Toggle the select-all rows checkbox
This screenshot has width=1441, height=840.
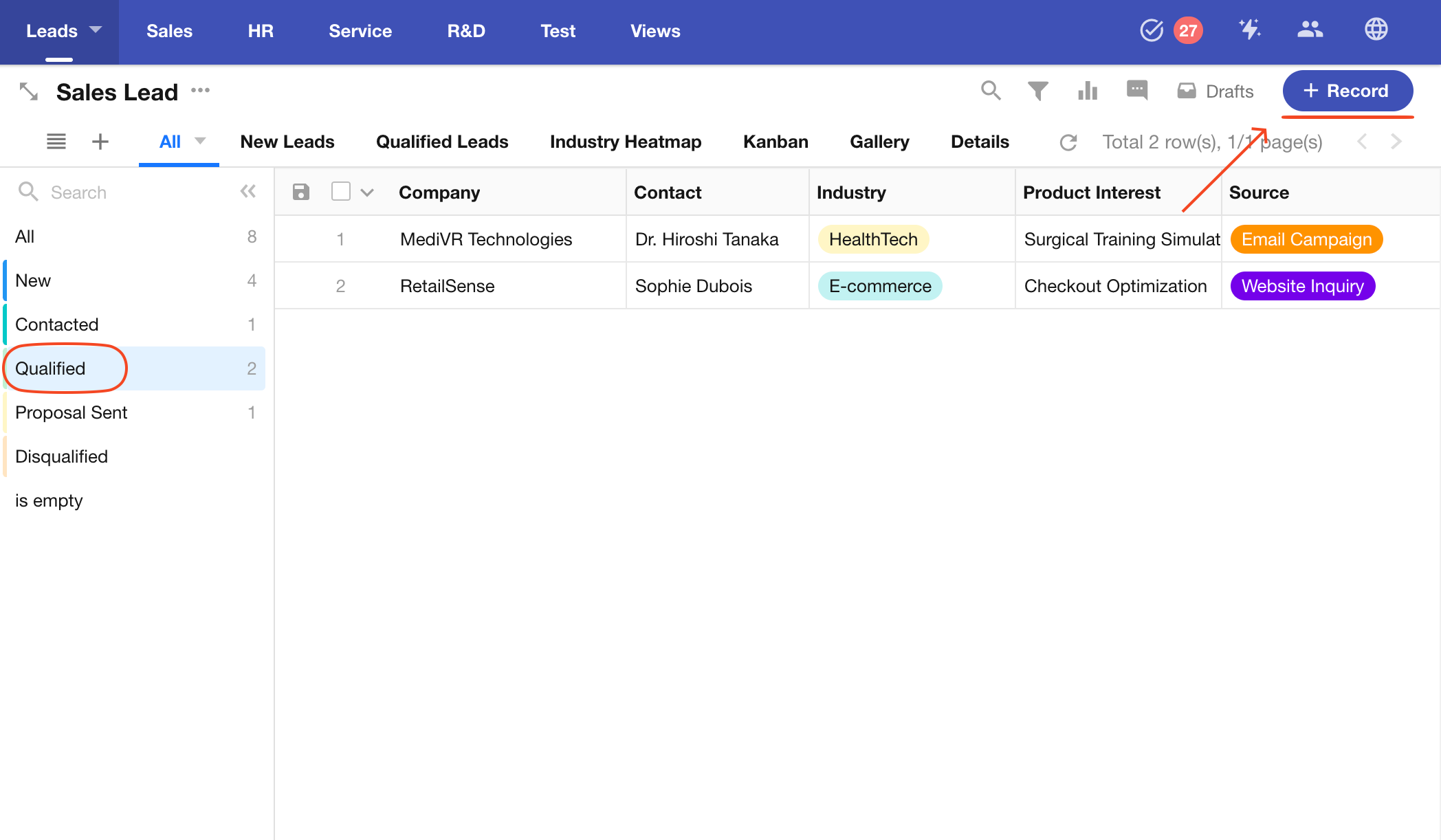pos(340,191)
